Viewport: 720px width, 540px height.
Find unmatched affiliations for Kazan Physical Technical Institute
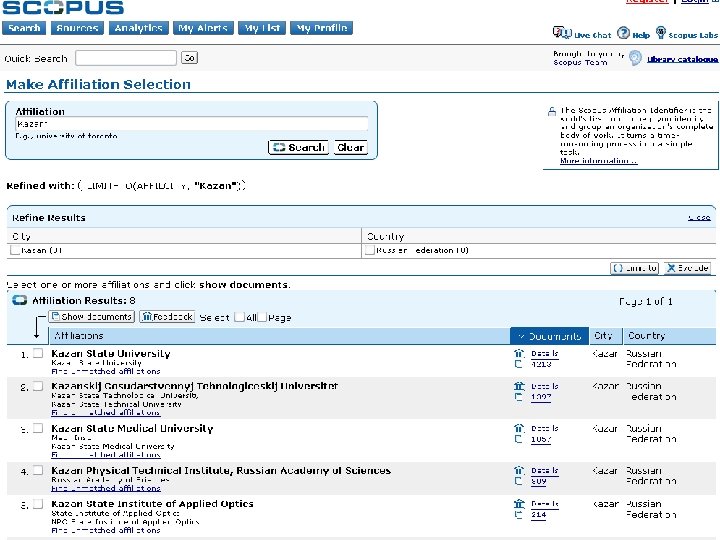tap(106, 488)
